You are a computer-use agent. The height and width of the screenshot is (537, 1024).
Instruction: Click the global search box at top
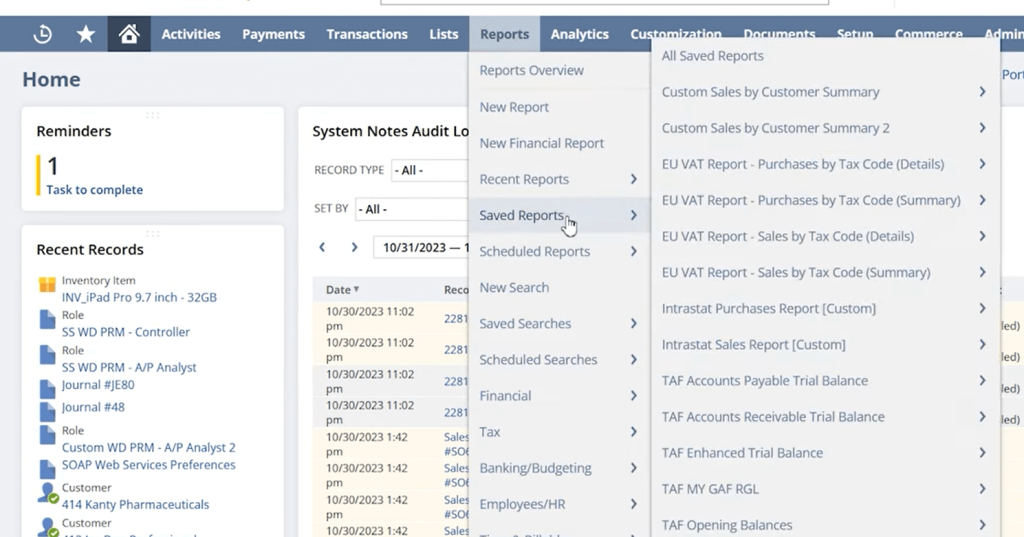point(605,2)
